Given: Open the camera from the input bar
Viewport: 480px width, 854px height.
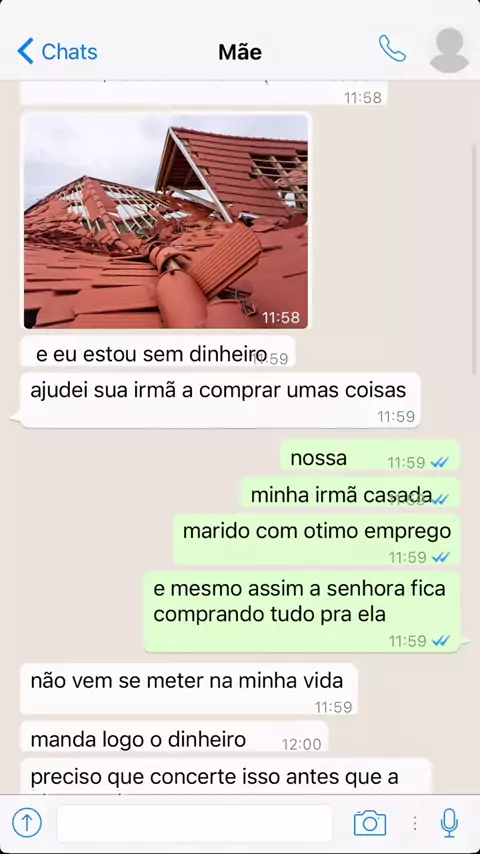Looking at the screenshot, I should [370, 822].
